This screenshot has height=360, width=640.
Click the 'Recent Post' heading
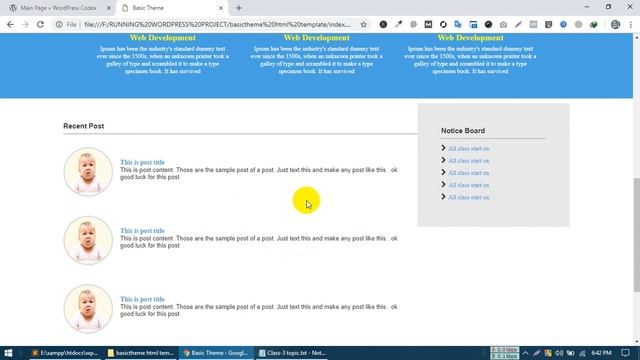pos(84,126)
